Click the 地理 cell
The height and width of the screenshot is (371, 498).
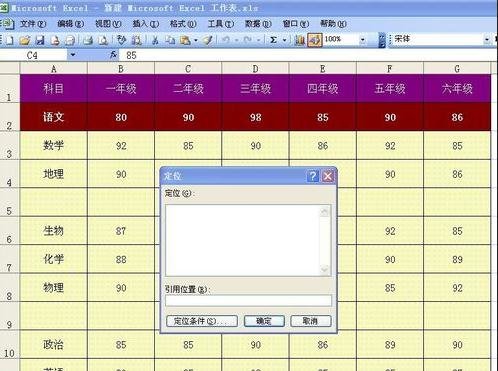point(54,174)
